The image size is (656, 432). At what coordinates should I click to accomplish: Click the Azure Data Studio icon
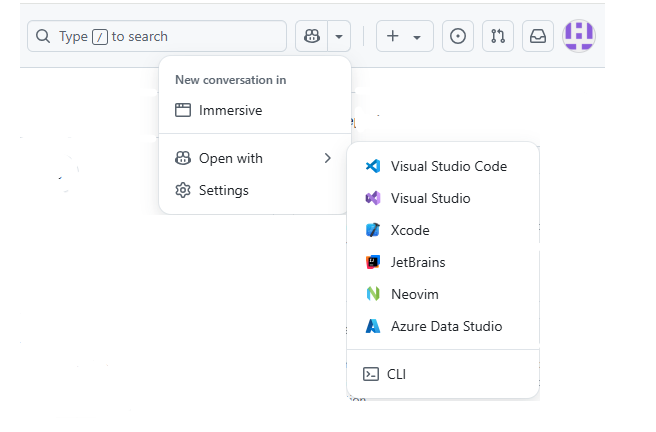(x=373, y=326)
